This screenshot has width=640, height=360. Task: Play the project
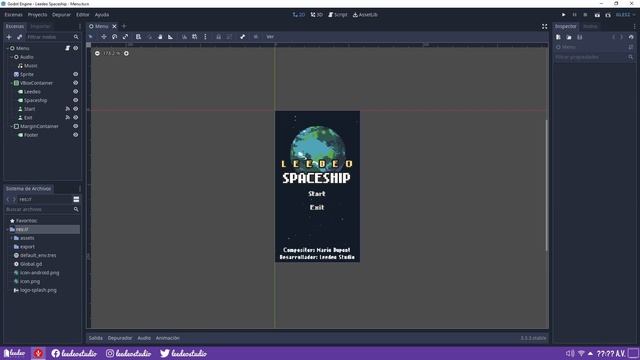564,15
